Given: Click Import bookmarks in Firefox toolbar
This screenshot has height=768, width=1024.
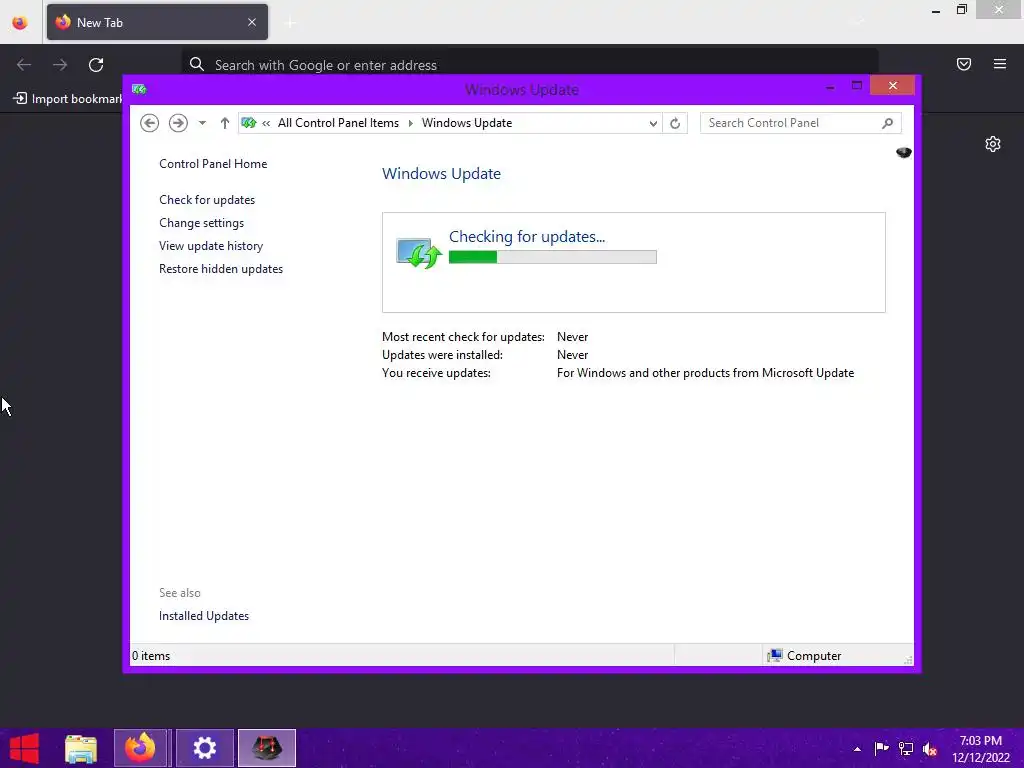Looking at the screenshot, I should (x=69, y=99).
